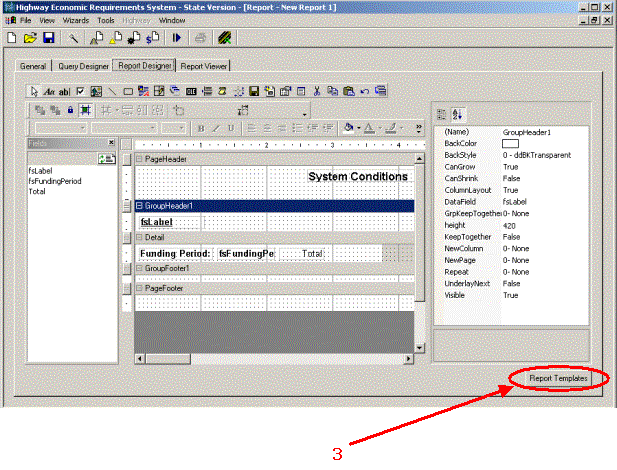This screenshot has height=470, width=617.
Task: Open the font name combo box
Action: click(124, 128)
